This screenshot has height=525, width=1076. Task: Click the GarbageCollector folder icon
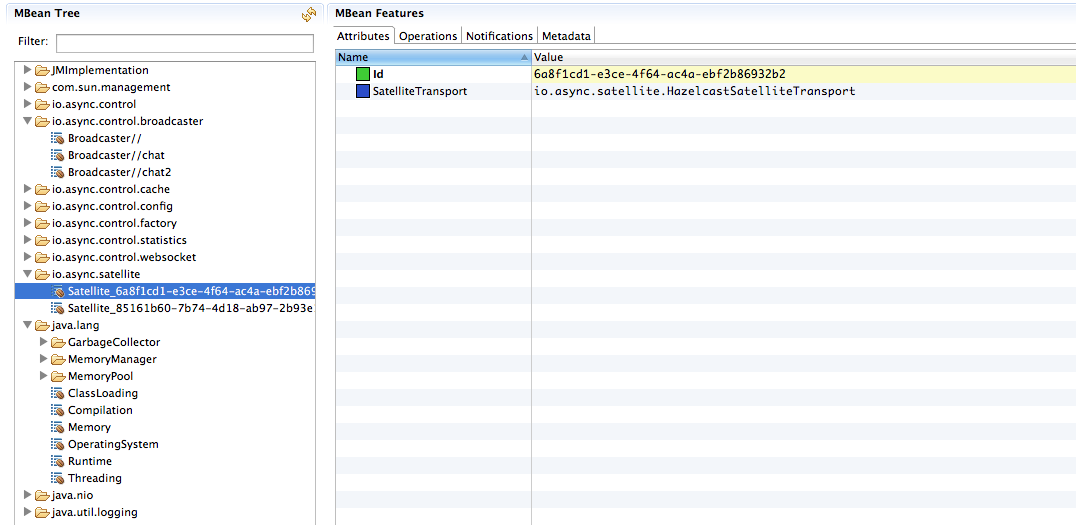[59, 342]
